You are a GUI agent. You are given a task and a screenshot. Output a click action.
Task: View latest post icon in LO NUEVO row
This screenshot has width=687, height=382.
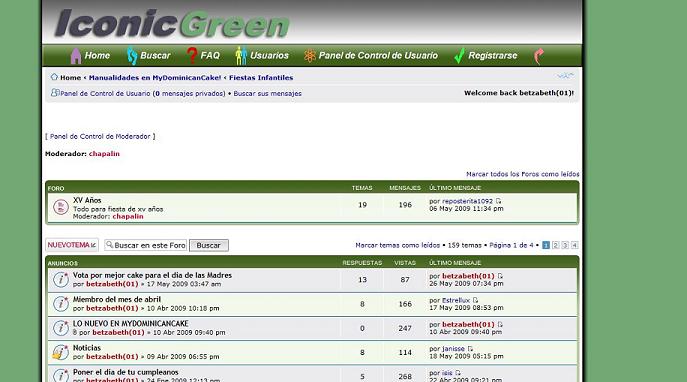[x=500, y=324]
